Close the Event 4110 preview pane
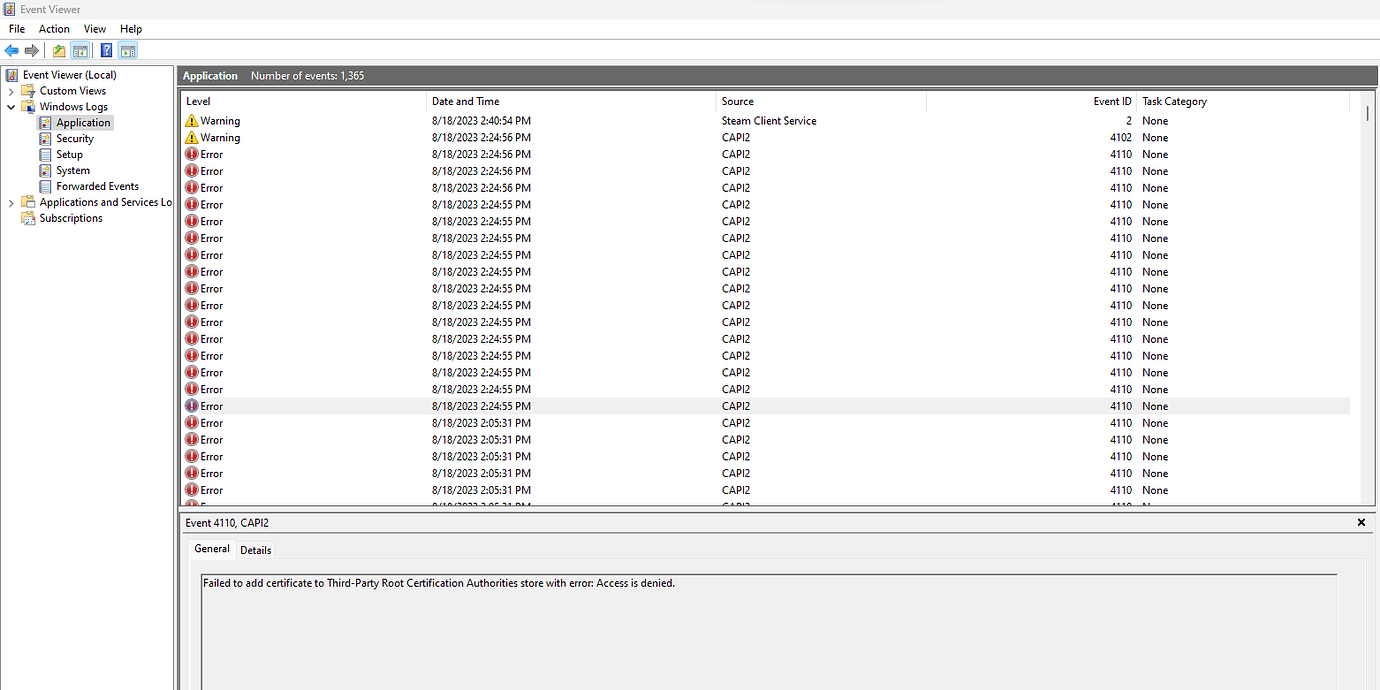Viewport: 1380px width, 690px height. [x=1361, y=523]
